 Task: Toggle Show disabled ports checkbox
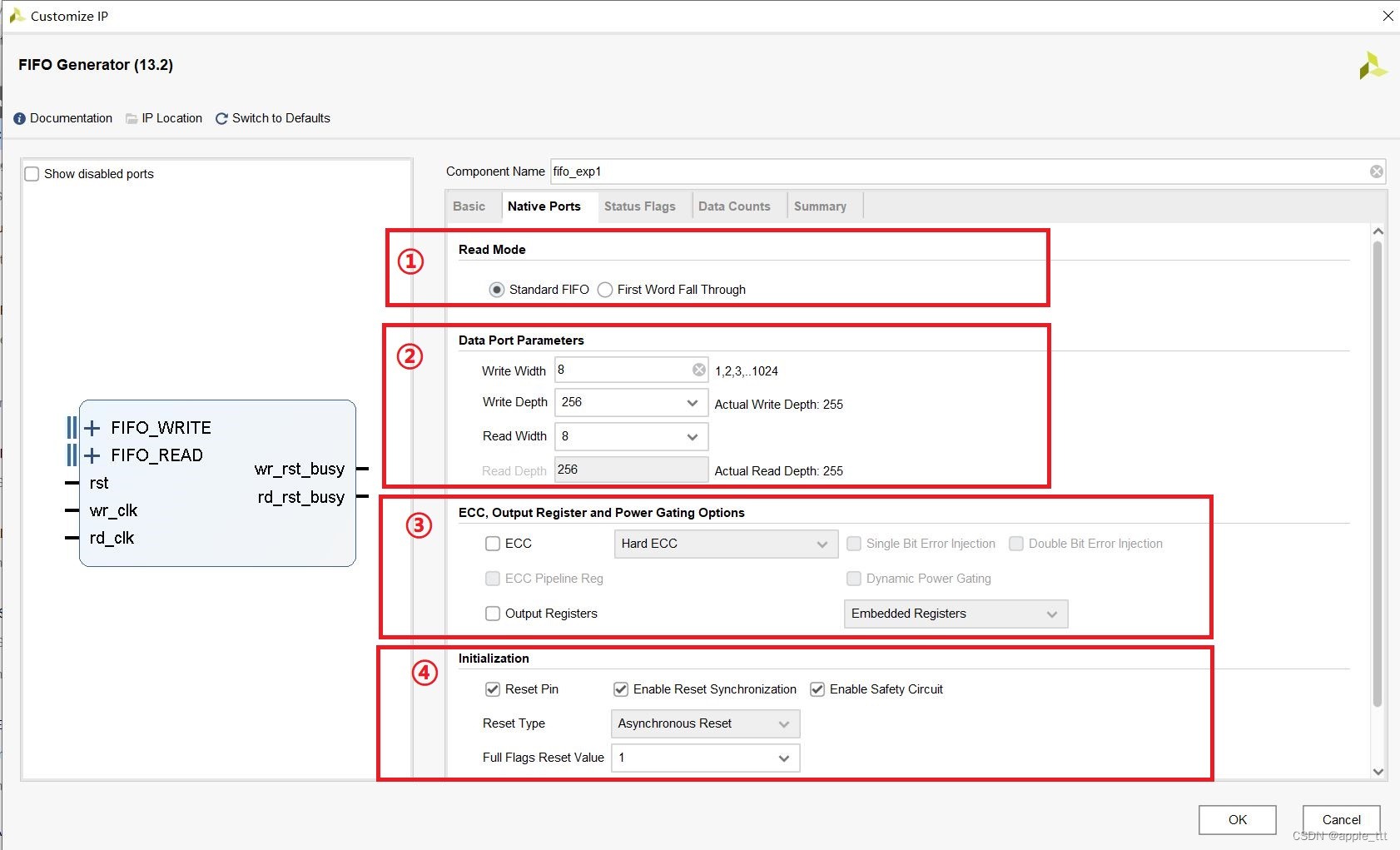coord(32,174)
